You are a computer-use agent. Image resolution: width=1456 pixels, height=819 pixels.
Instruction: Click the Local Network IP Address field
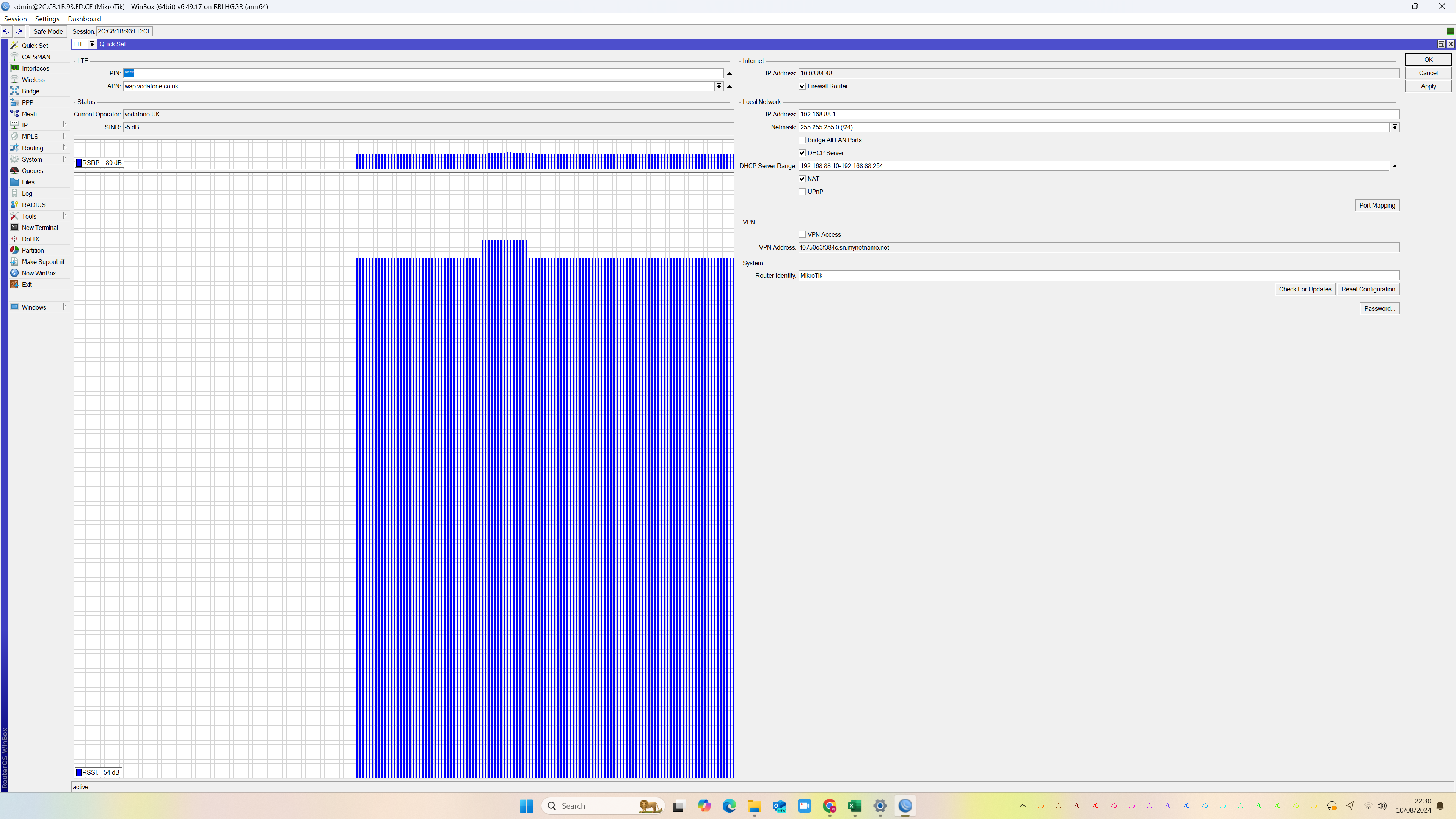tap(1098, 114)
